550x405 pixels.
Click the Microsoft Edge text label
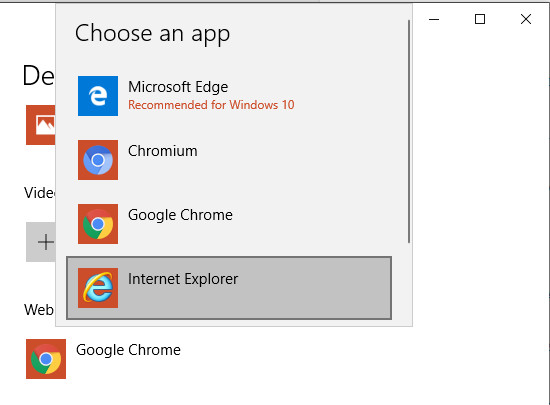click(x=178, y=87)
